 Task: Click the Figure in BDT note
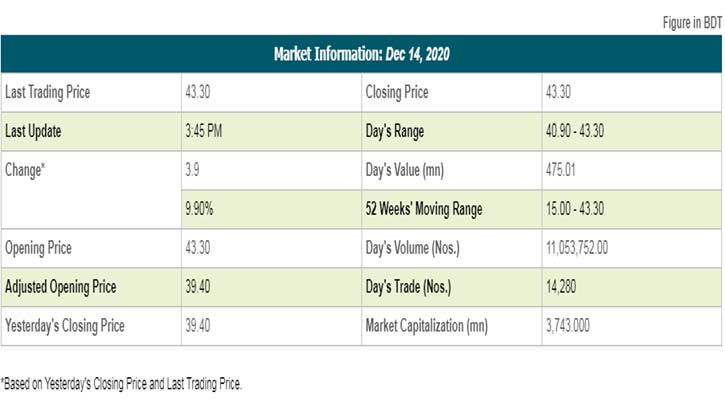[x=691, y=23]
